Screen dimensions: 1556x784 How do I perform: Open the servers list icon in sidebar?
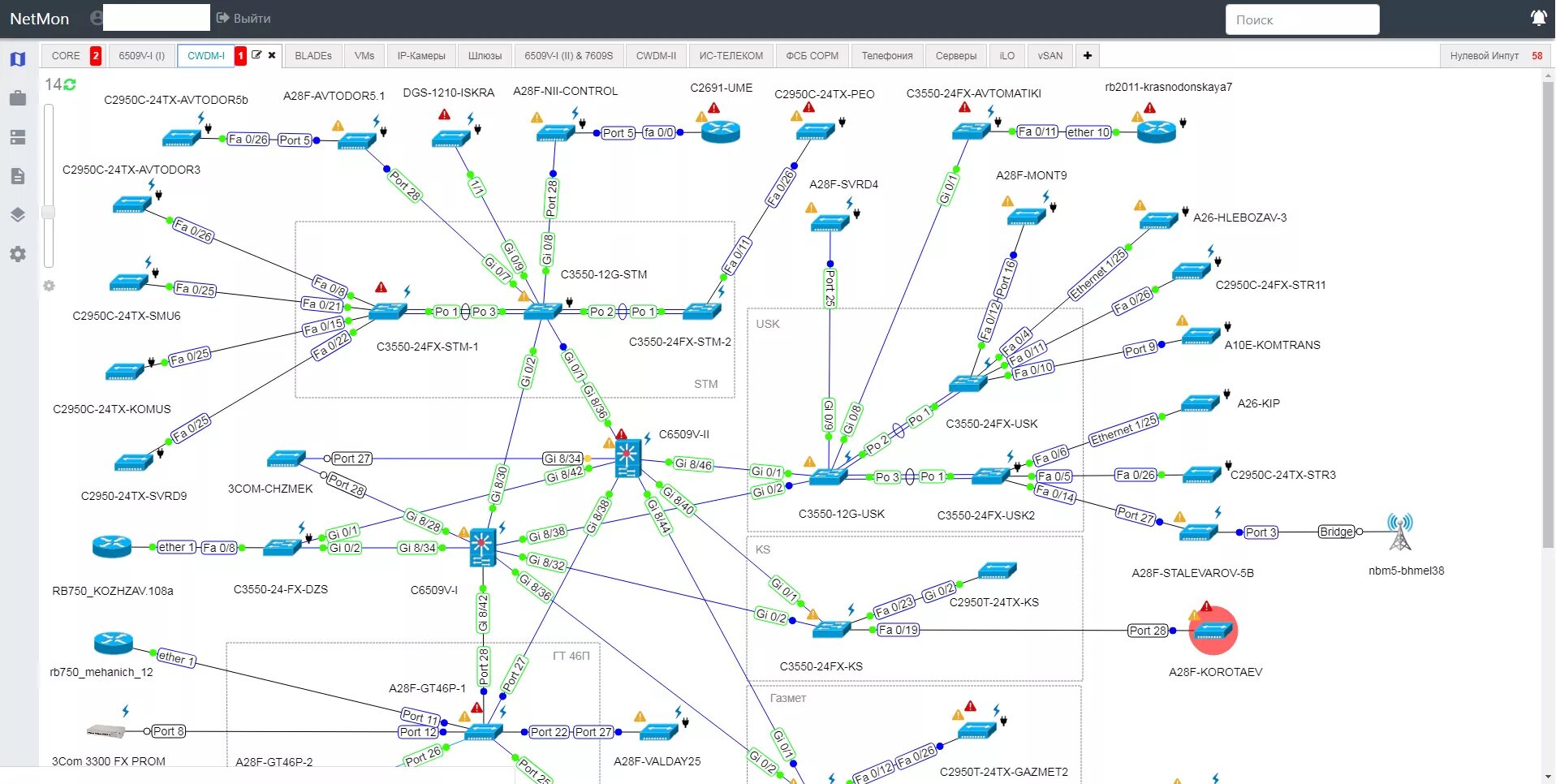pyautogui.click(x=18, y=137)
